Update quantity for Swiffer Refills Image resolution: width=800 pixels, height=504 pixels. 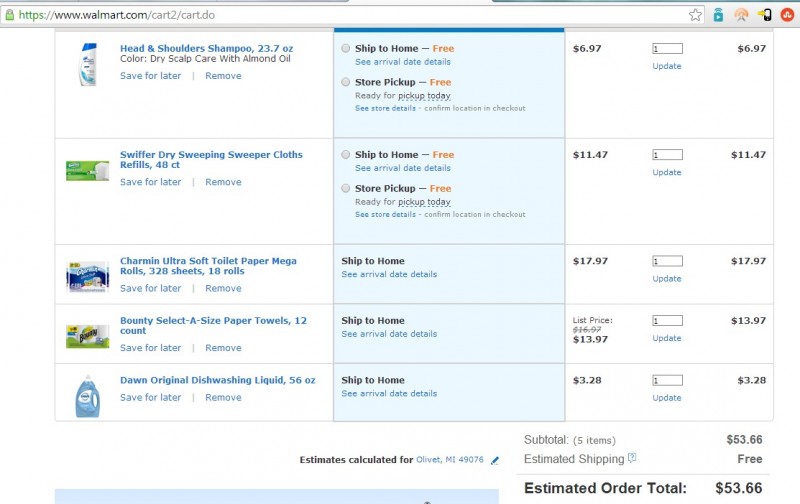click(x=667, y=172)
